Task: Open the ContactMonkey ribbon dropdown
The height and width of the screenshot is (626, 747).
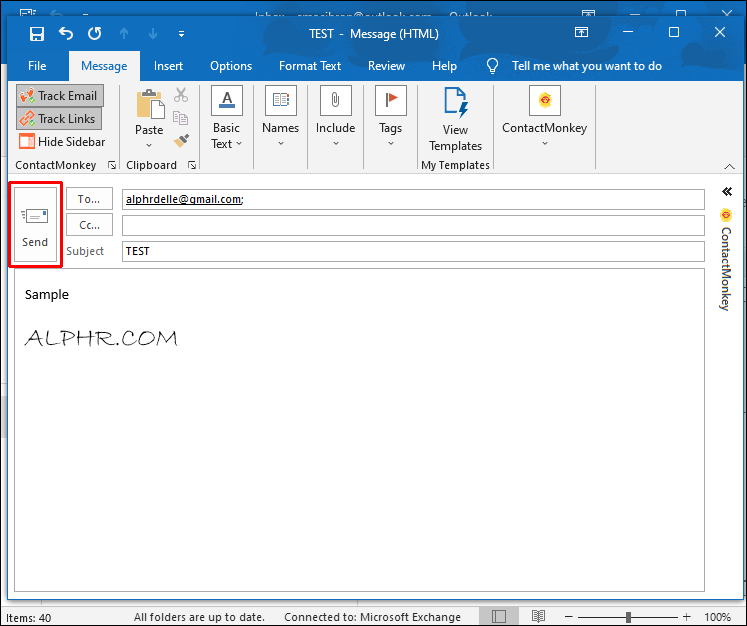Action: tap(545, 117)
